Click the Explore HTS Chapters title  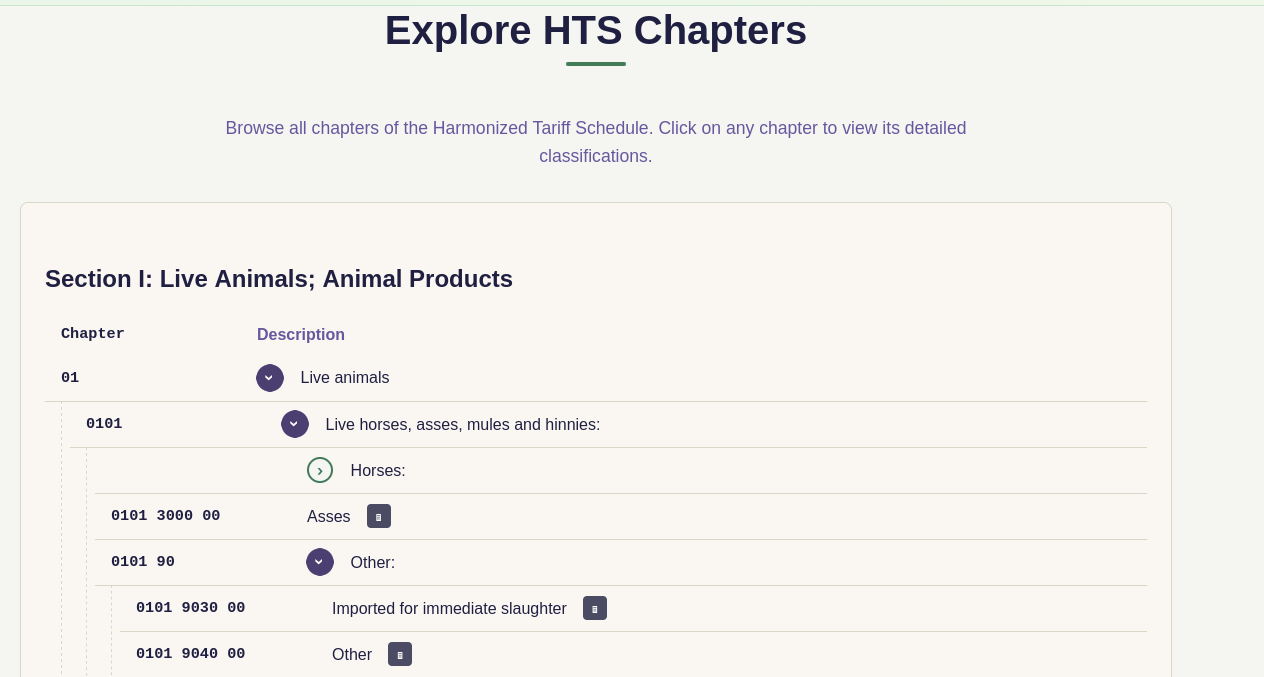coord(596,30)
